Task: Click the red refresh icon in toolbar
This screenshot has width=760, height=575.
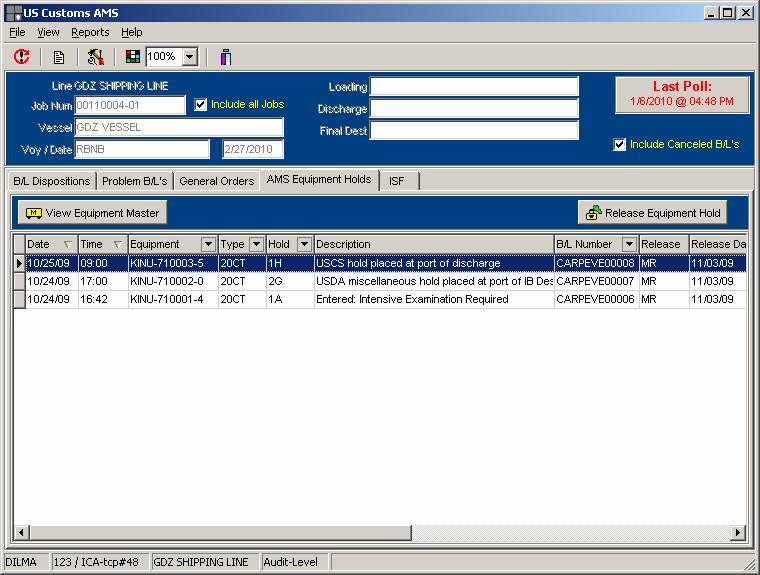Action: tap(21, 57)
